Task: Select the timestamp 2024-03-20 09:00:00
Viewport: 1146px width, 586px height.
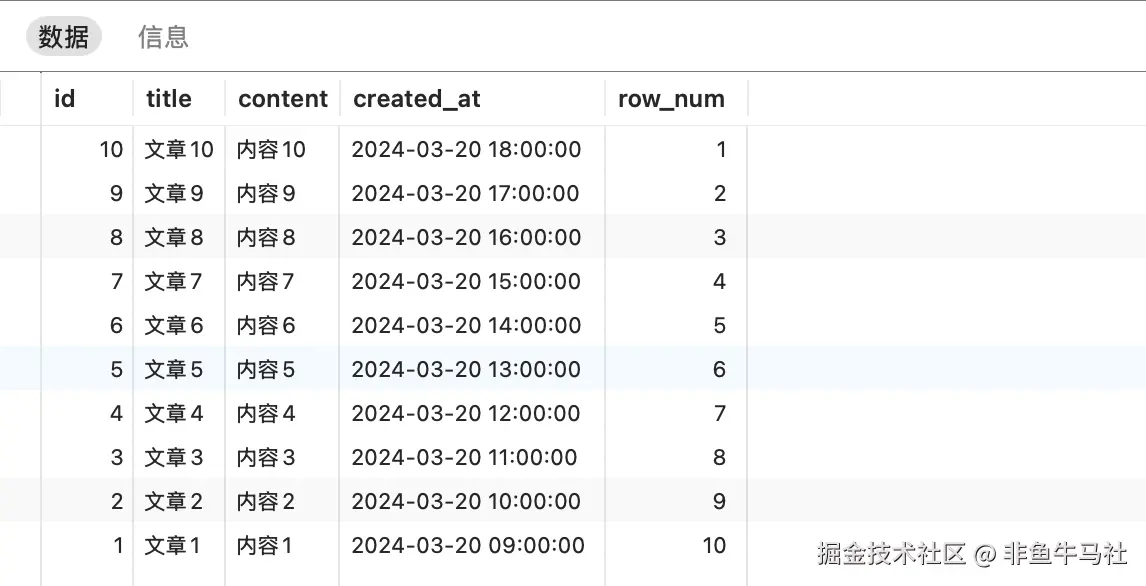Action: point(468,546)
